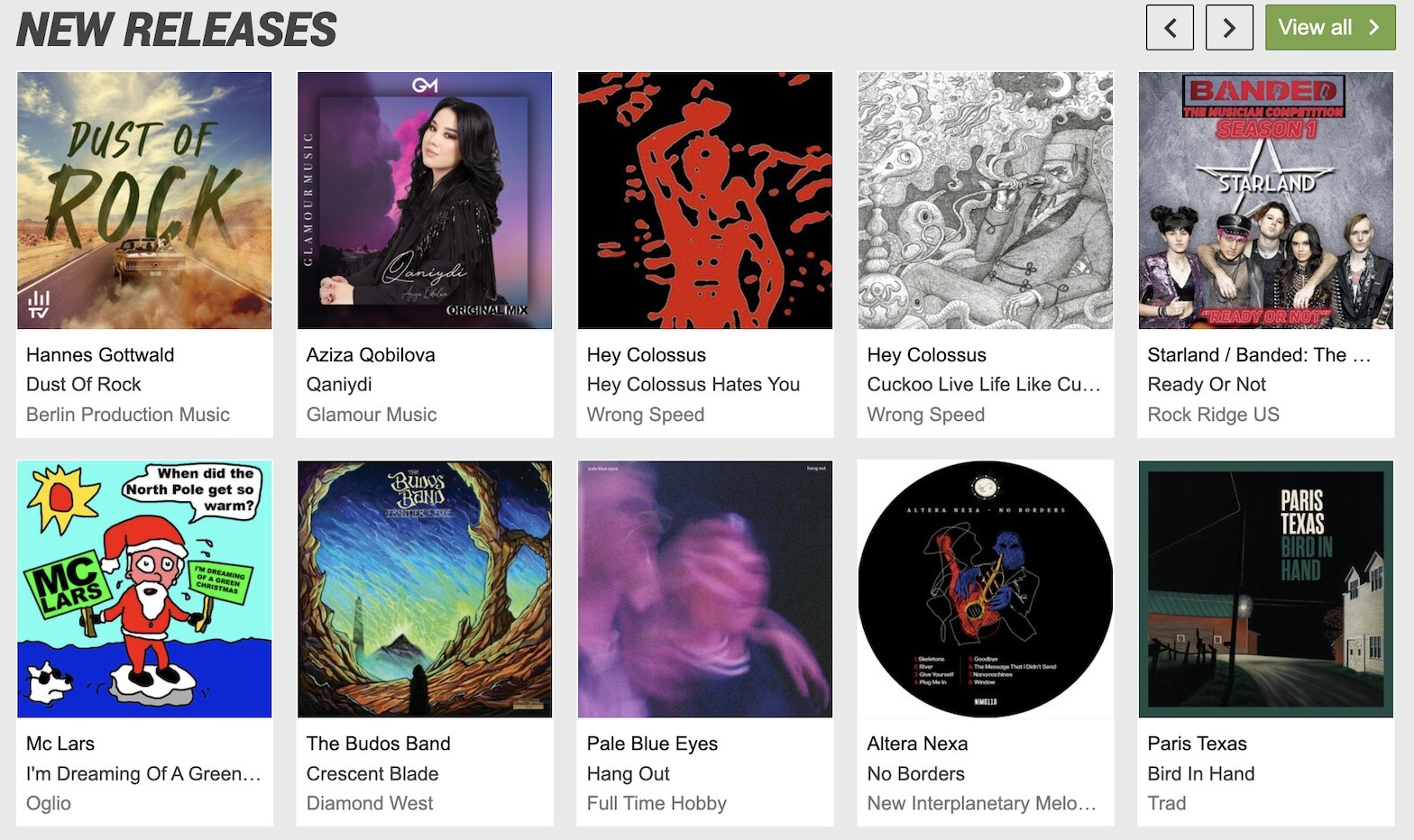Open Dust Of Rock album cover
This screenshot has width=1414, height=840.
coord(144,200)
